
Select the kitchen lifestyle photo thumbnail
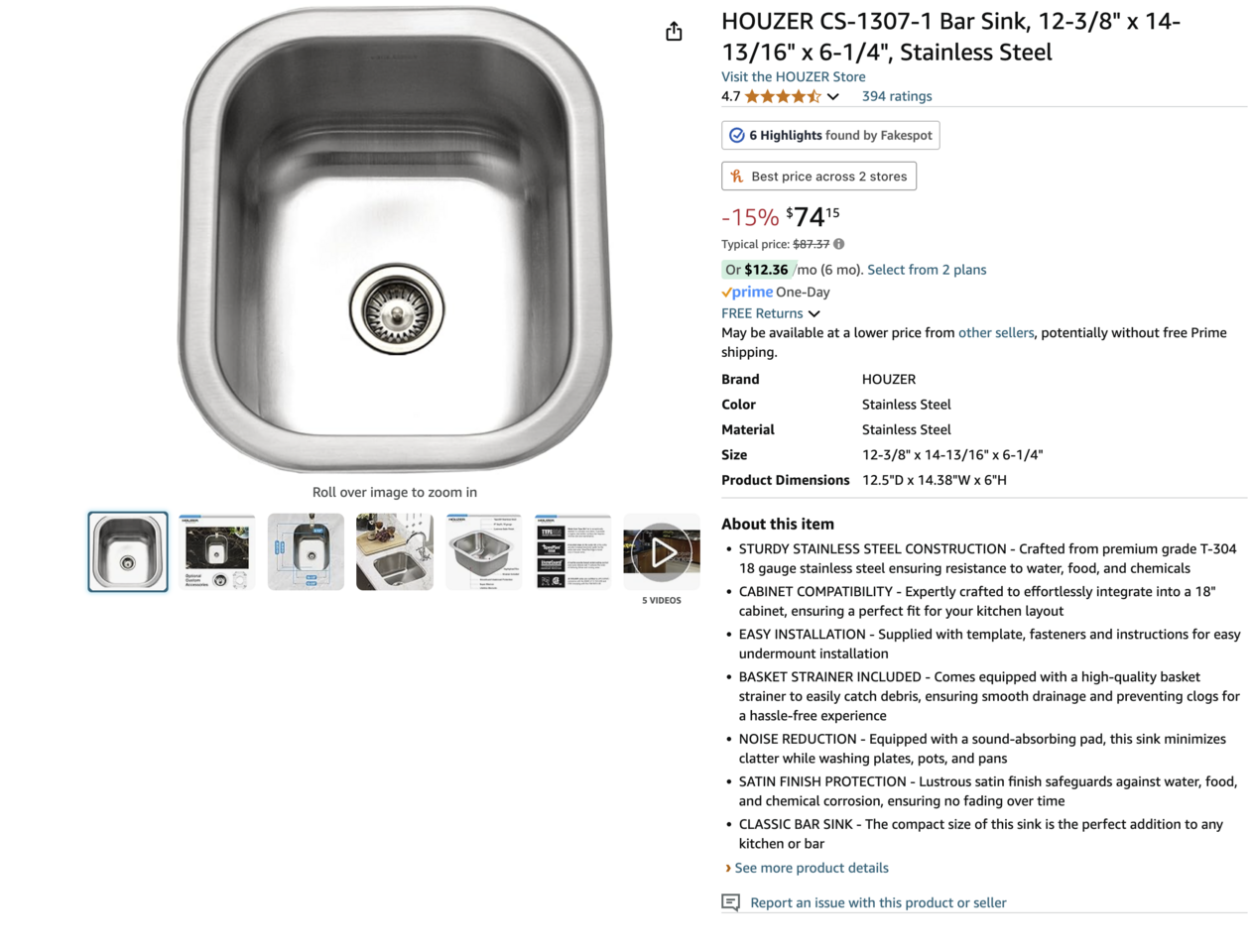pos(395,551)
